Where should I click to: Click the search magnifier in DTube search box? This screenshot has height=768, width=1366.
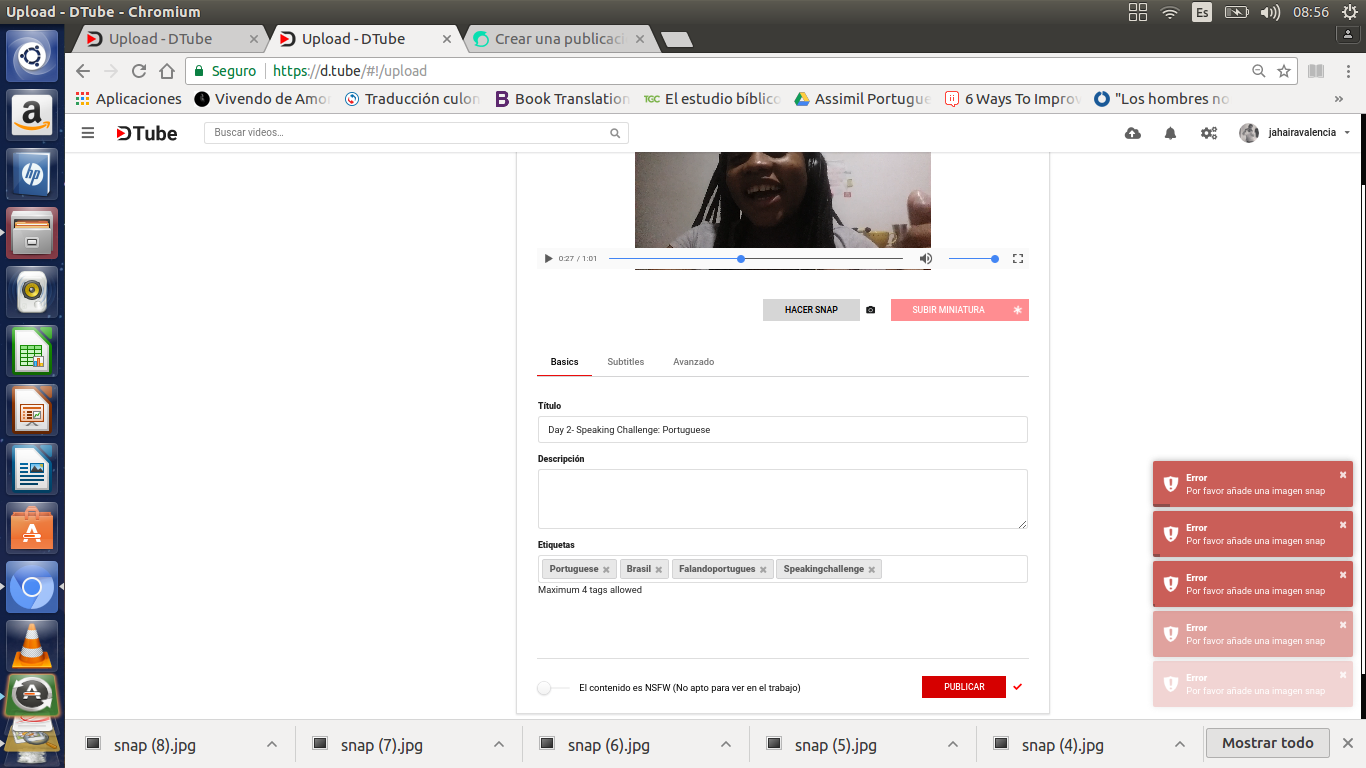(615, 133)
